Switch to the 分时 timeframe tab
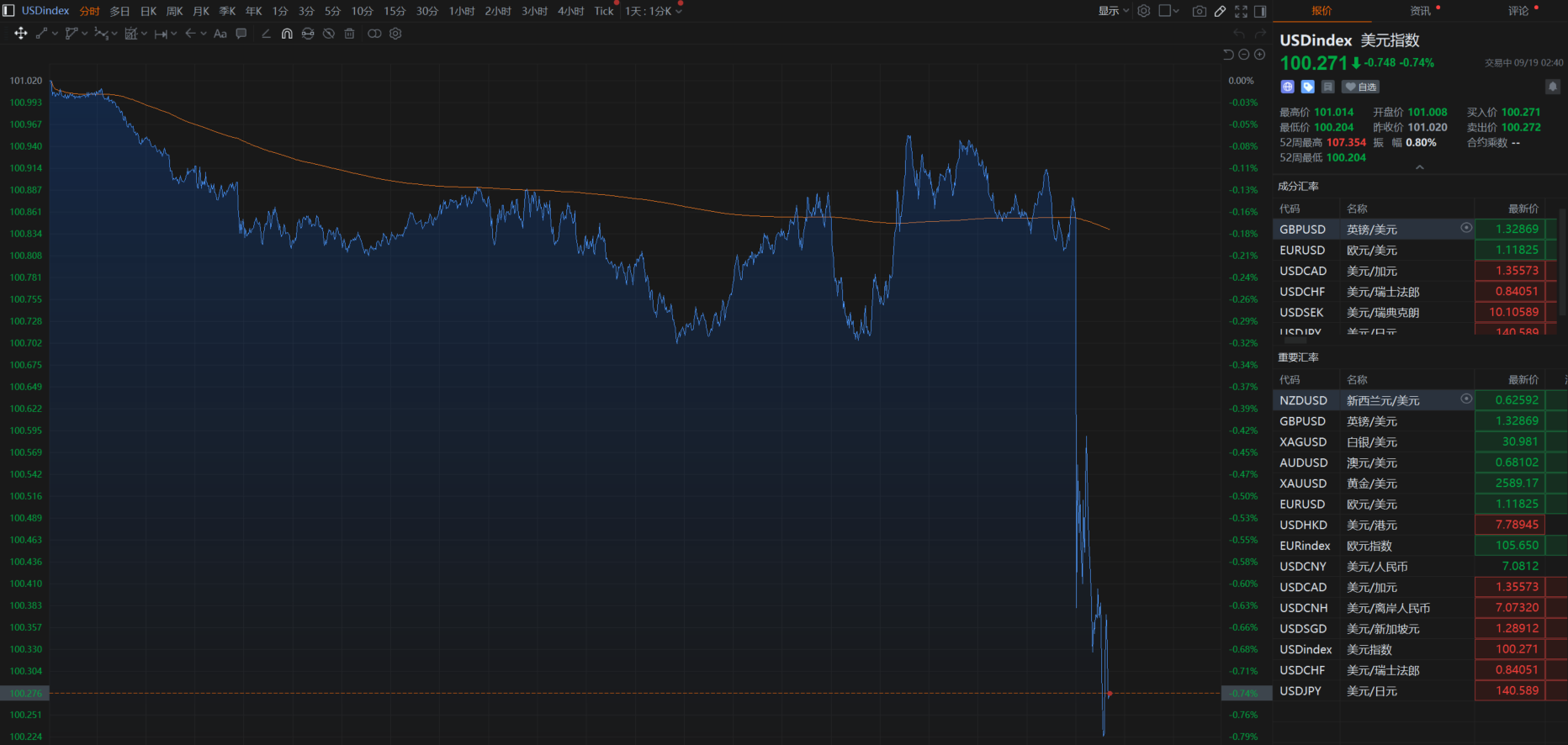This screenshot has width=1568, height=745. point(90,11)
